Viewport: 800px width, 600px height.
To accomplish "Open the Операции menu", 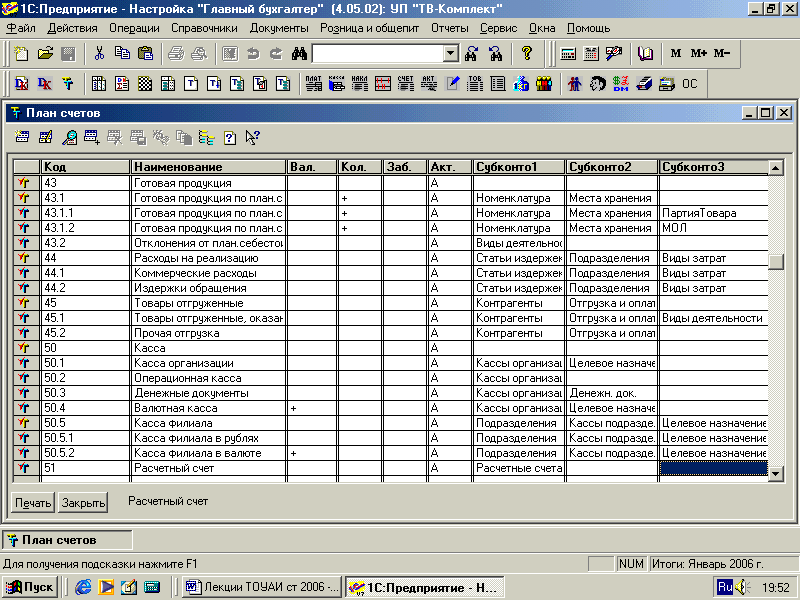I will coord(134,29).
